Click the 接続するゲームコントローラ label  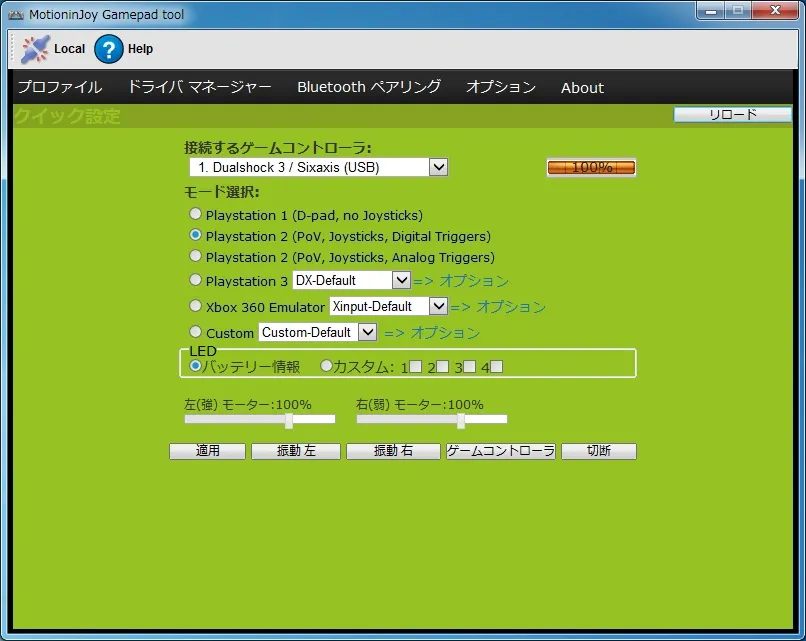click(278, 148)
